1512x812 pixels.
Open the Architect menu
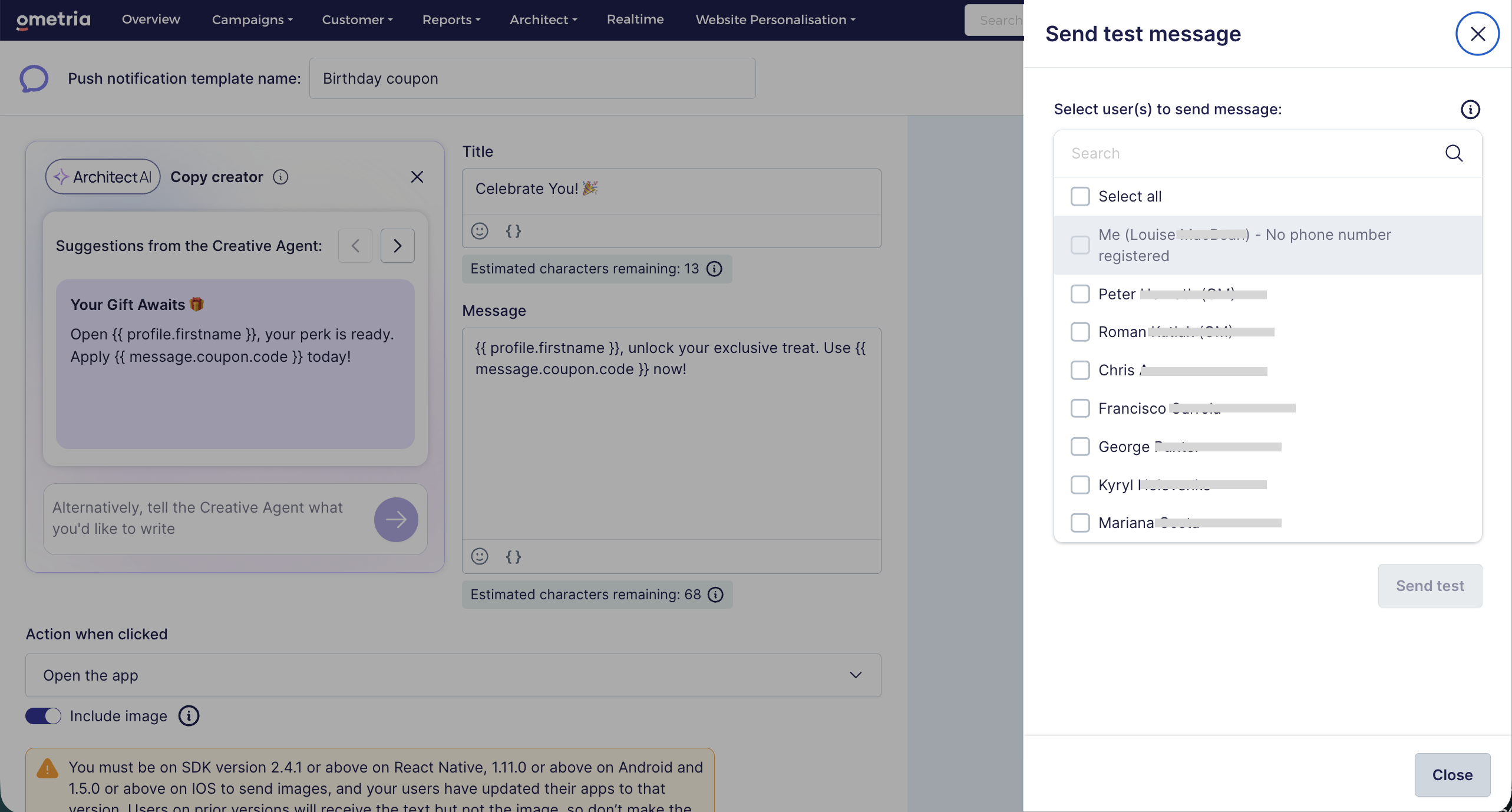coord(543,19)
